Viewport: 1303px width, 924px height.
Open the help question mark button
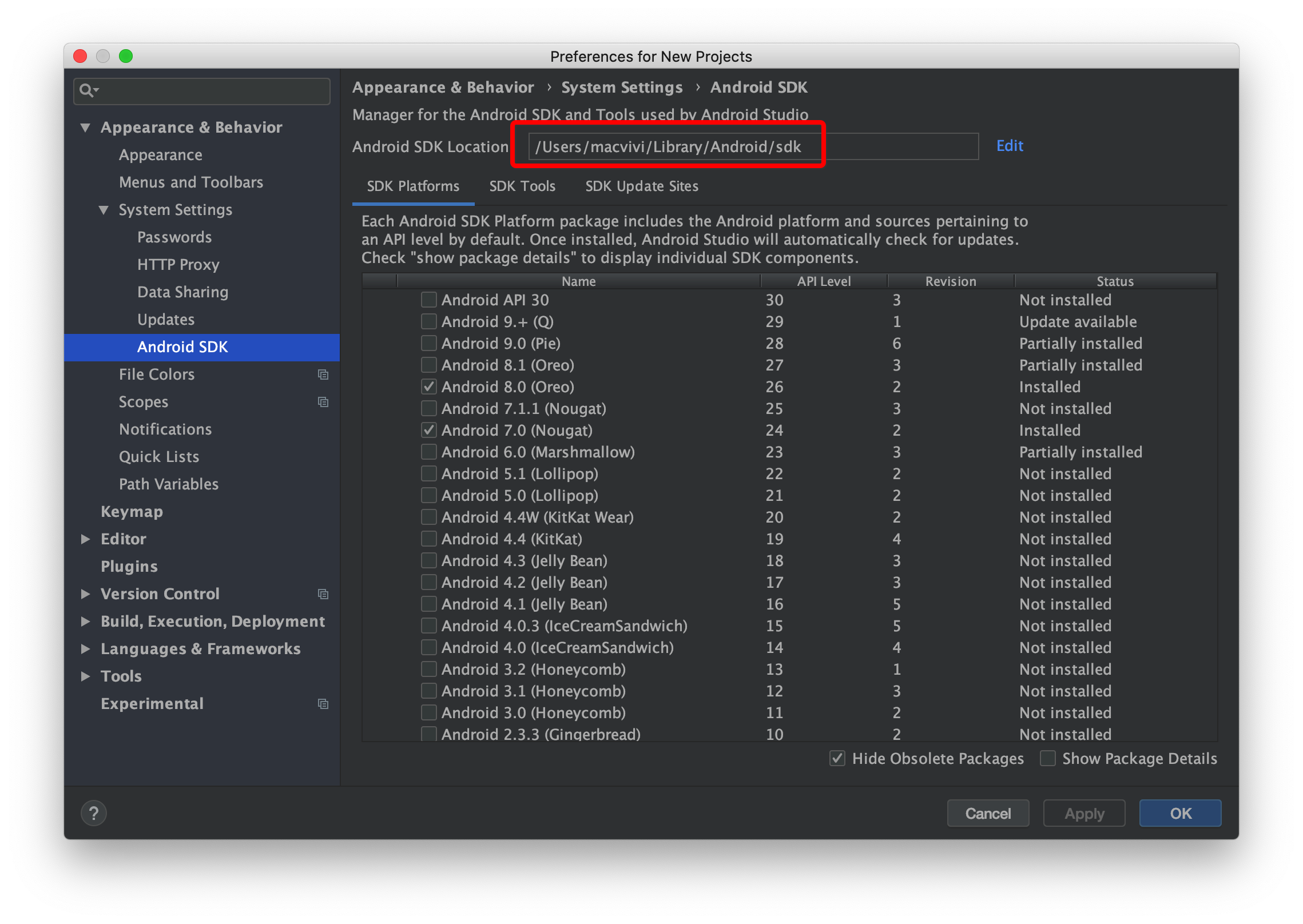[94, 813]
